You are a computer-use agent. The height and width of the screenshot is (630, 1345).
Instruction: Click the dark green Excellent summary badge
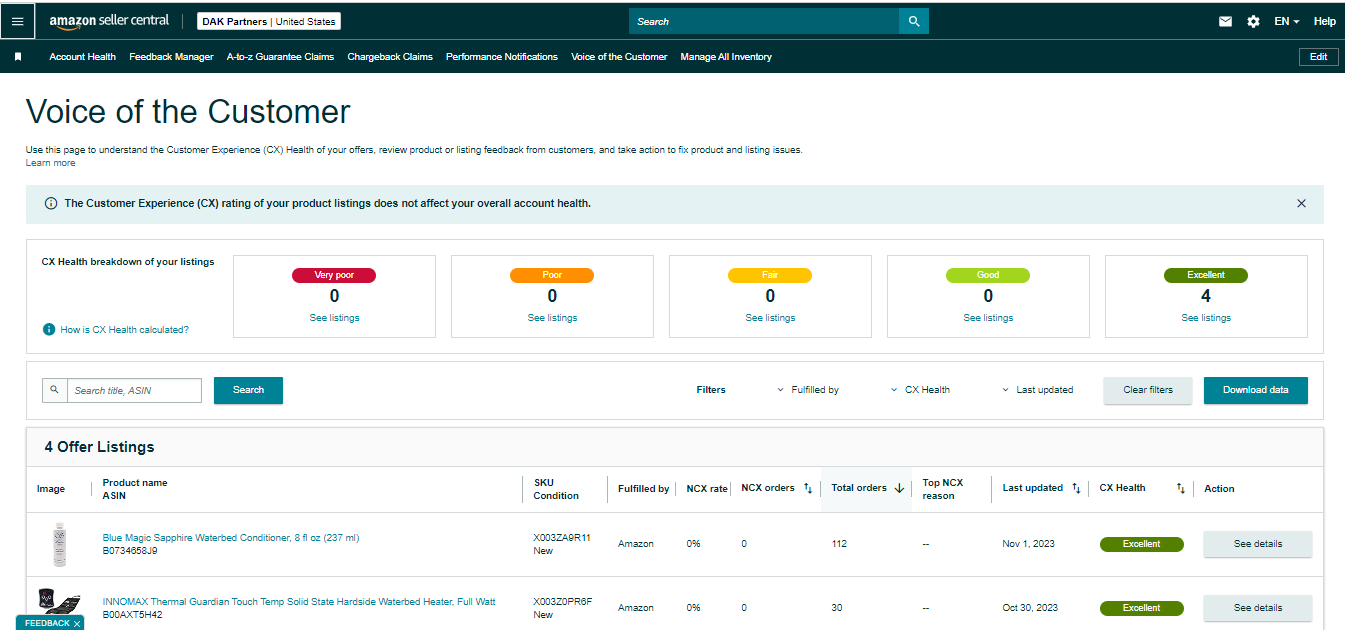[x=1206, y=275]
